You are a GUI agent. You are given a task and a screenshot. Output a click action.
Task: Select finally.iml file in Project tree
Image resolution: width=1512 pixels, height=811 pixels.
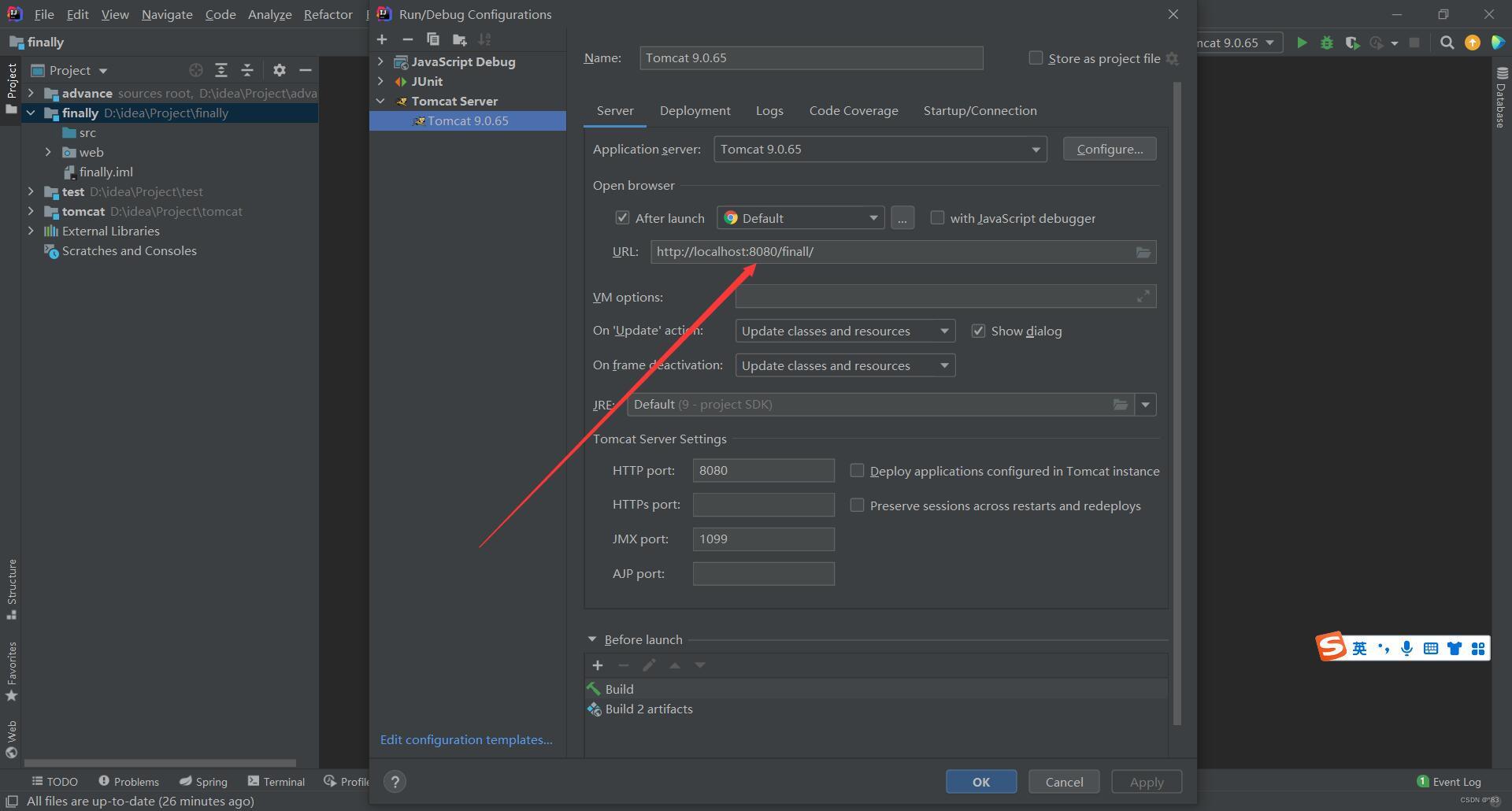(106, 172)
